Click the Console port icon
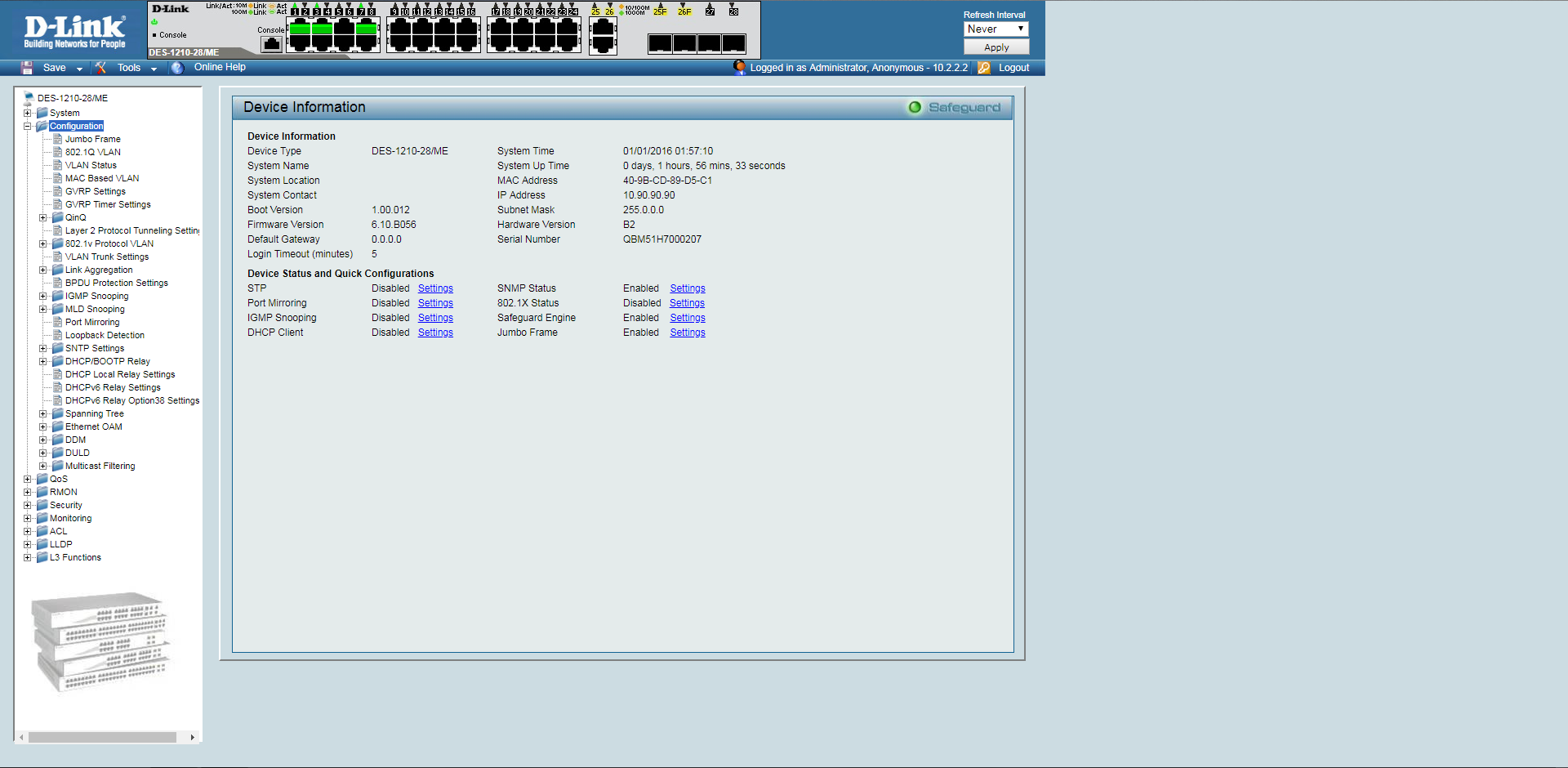 point(272,44)
